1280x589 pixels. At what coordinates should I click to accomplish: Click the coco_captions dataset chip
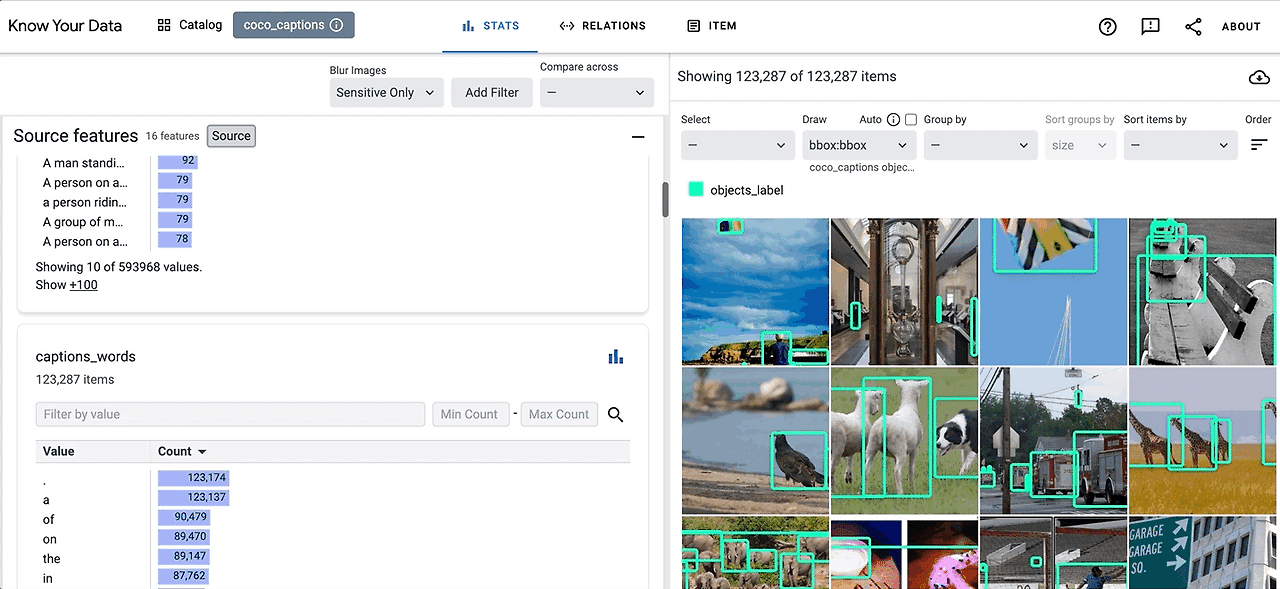[x=294, y=25]
